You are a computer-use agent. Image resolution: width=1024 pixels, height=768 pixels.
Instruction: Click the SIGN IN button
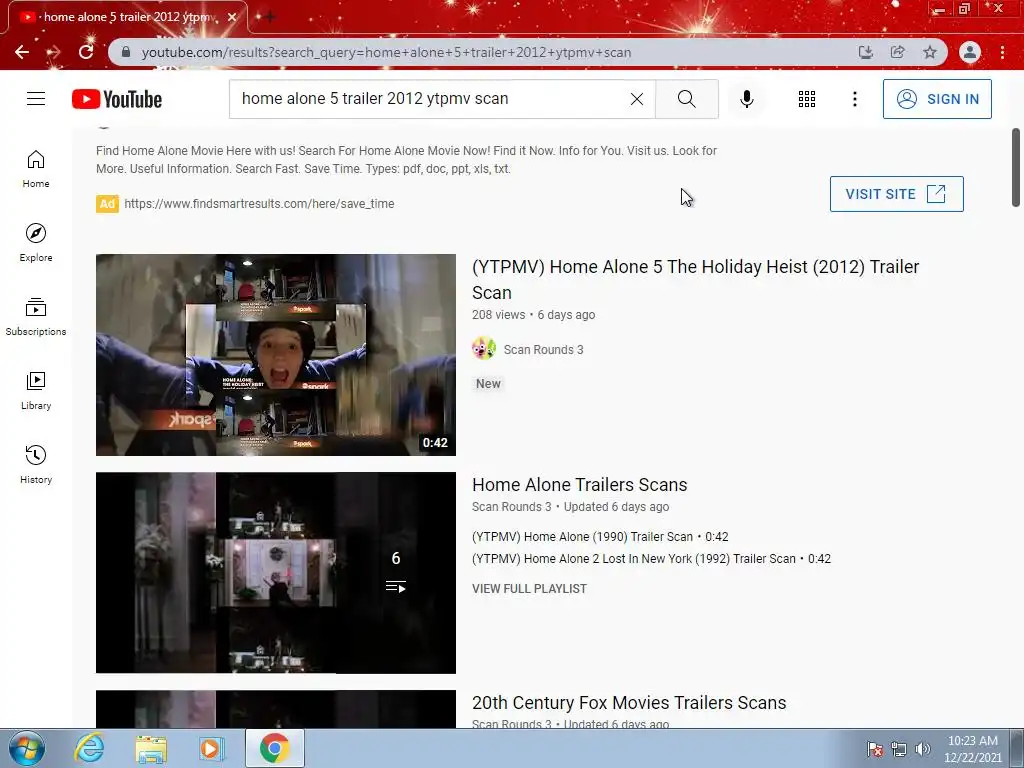click(x=937, y=99)
